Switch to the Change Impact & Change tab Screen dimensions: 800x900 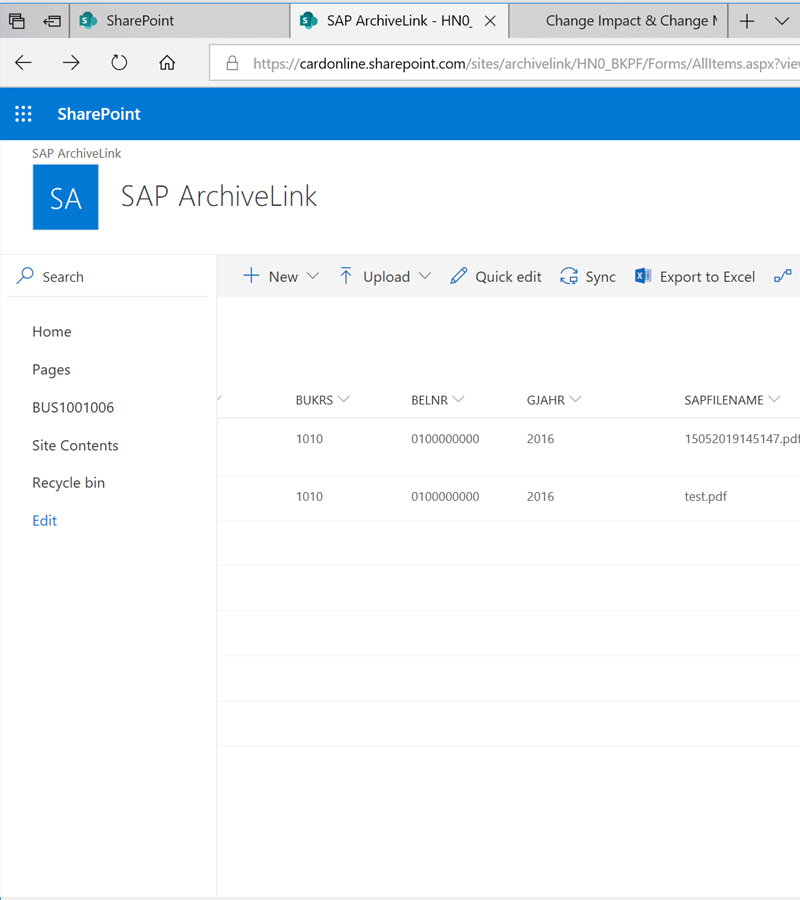[618, 21]
